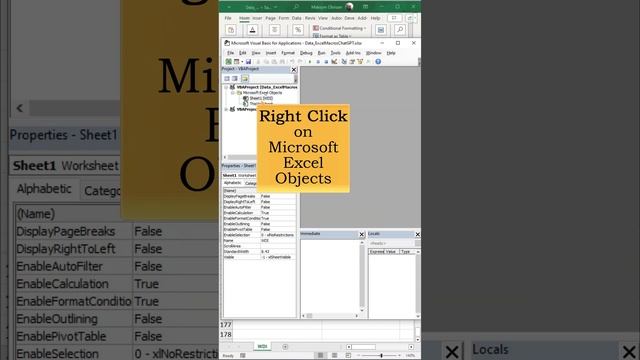Toggle Design Mode in the VBA toolbar
640x360 pixels.
click(334, 62)
